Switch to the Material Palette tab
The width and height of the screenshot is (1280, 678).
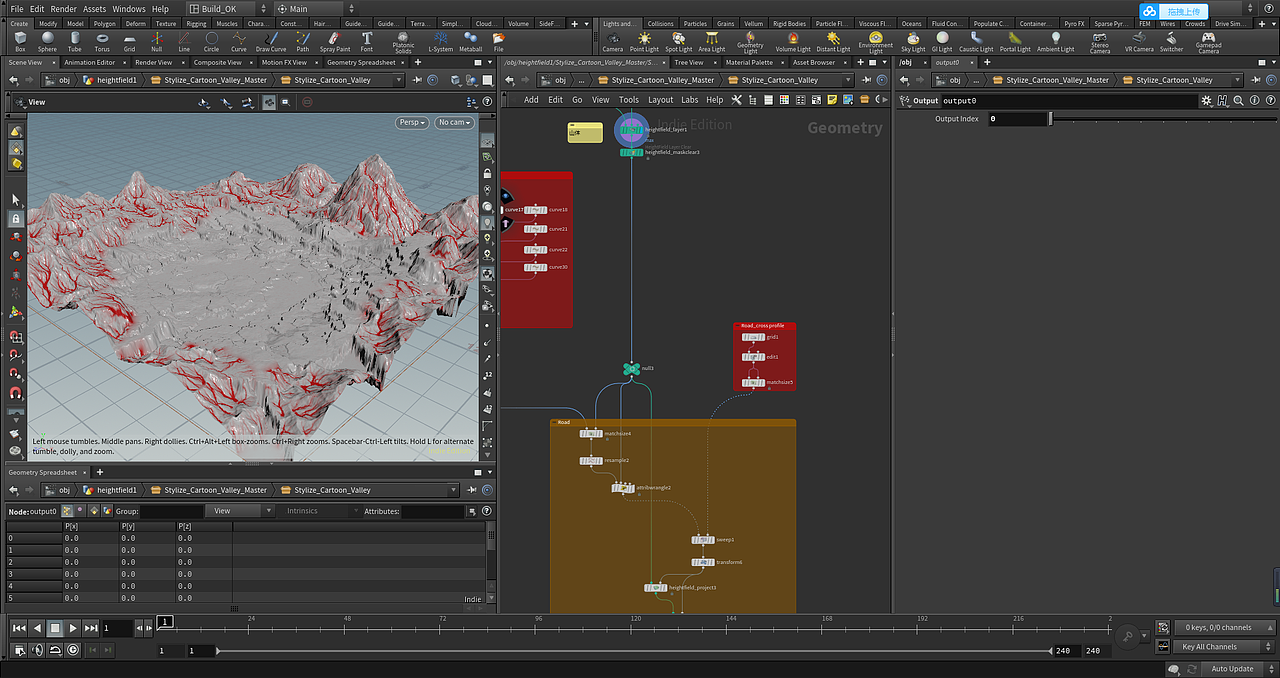pyautogui.click(x=749, y=62)
